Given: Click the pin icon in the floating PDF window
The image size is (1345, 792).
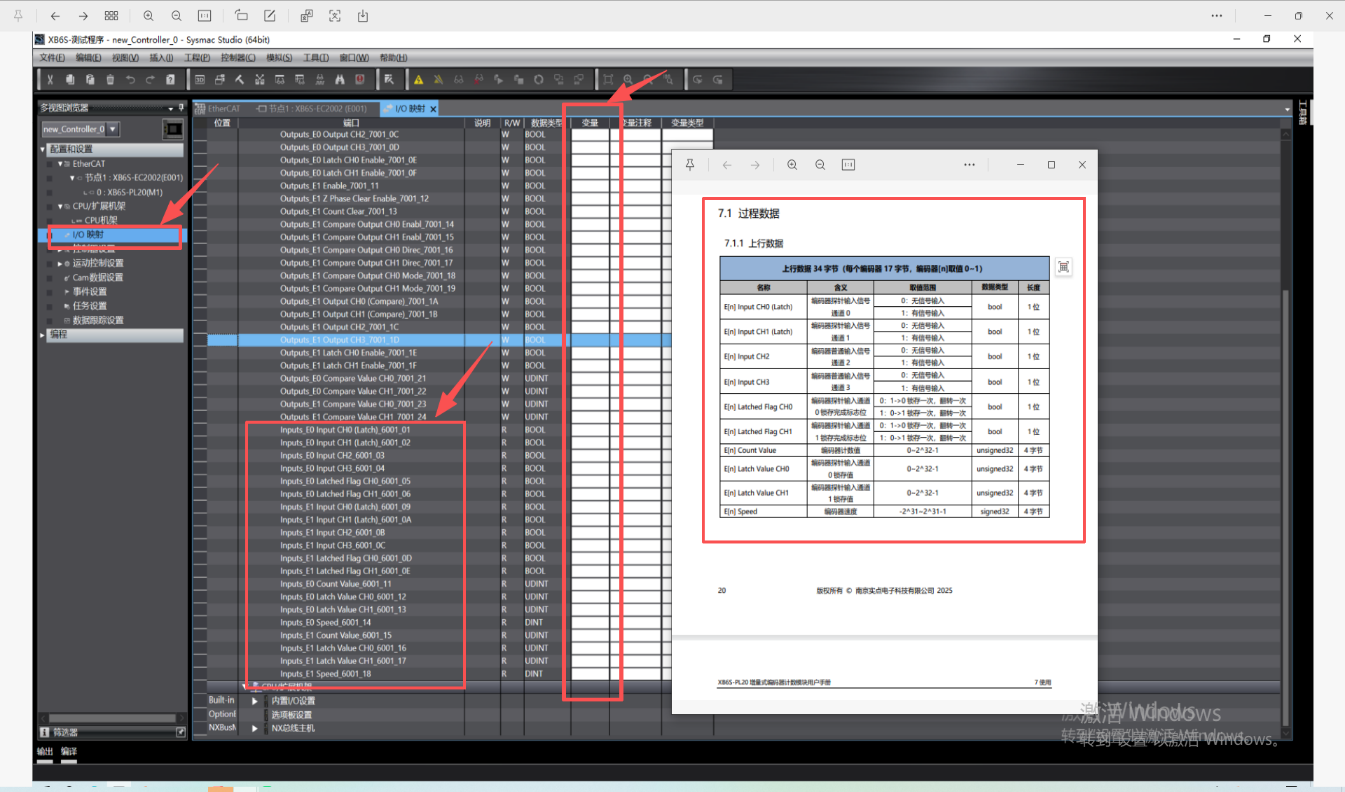Looking at the screenshot, I should point(689,165).
